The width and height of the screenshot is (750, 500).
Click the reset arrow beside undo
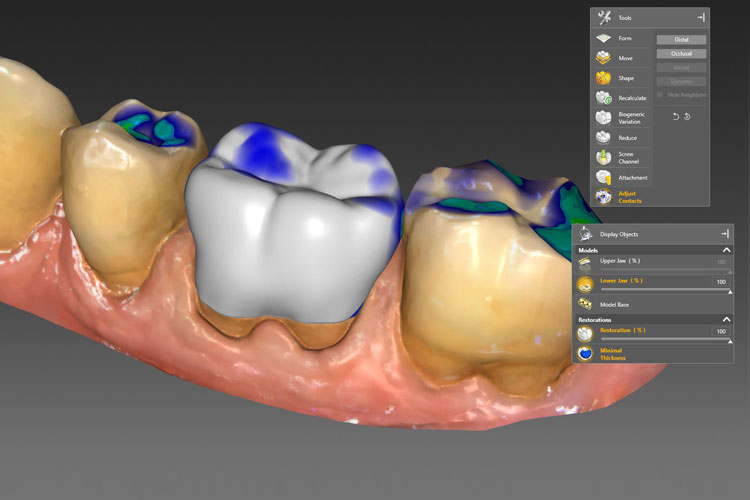(x=687, y=117)
